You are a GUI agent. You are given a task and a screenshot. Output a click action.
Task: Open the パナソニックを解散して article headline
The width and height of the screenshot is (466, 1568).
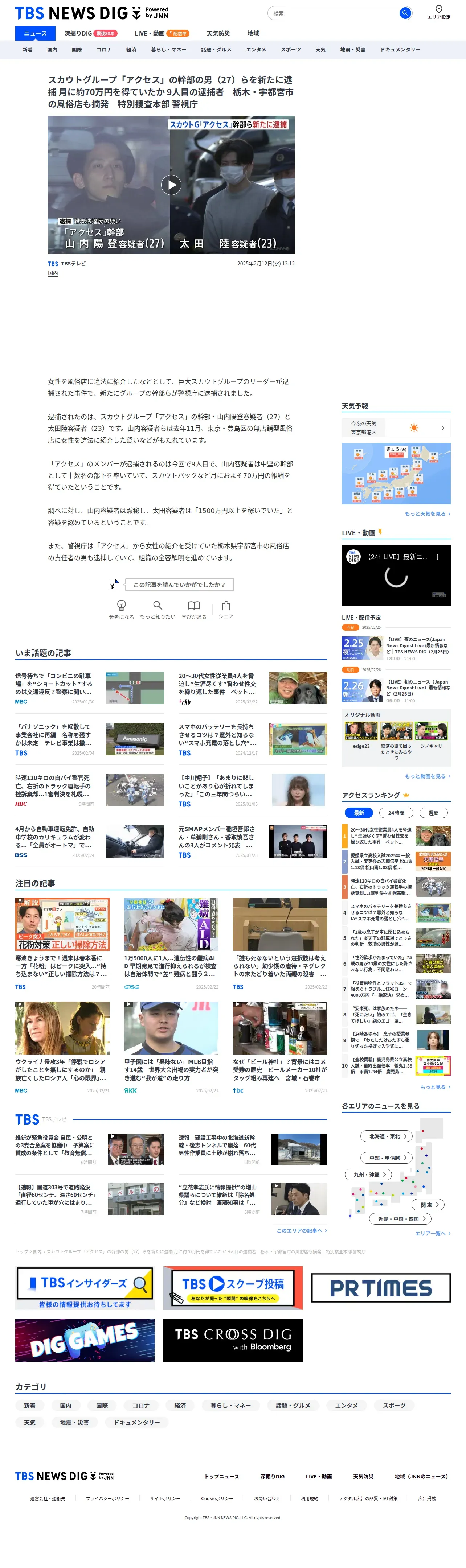tap(54, 735)
